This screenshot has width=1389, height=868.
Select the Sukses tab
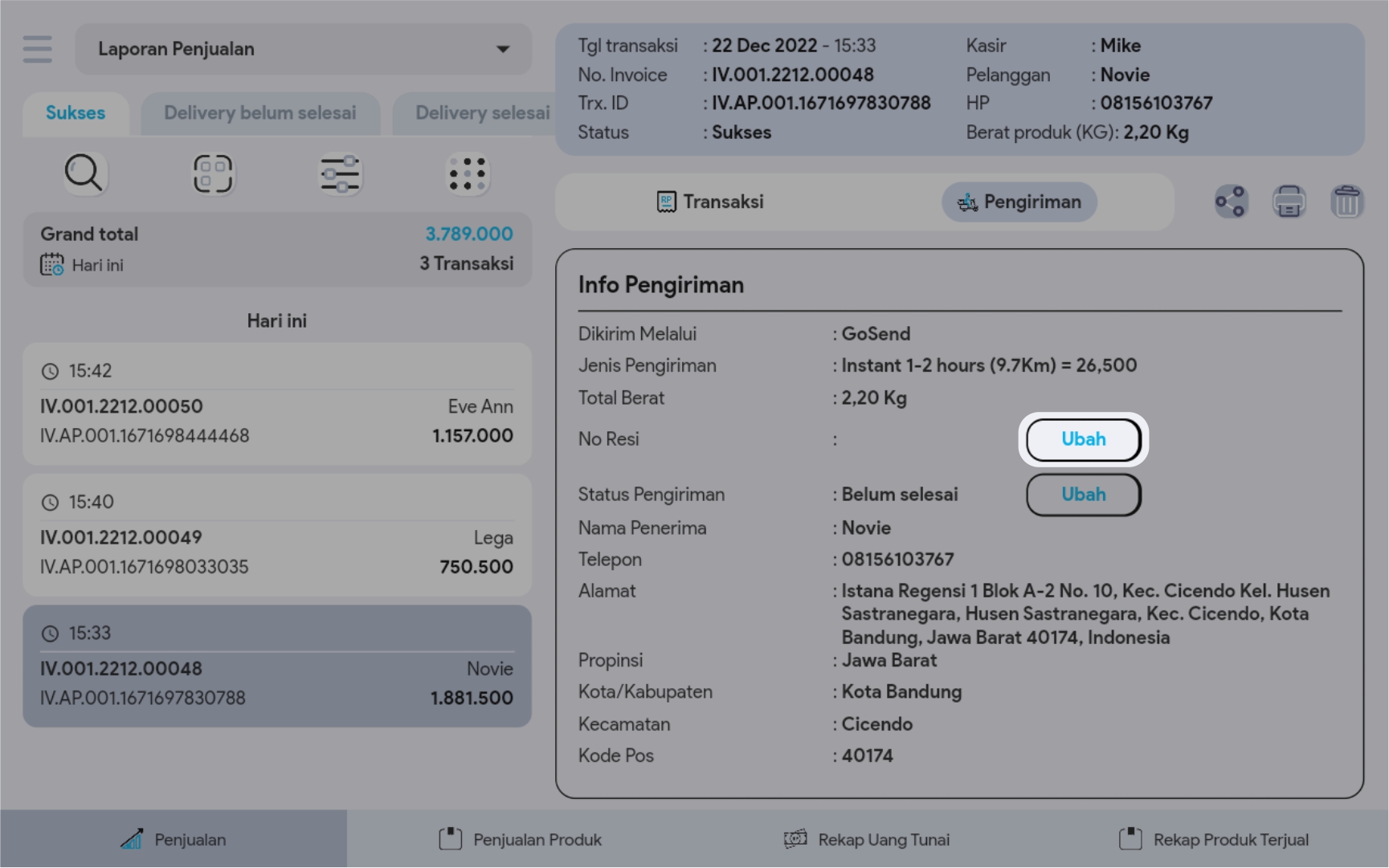coord(76,113)
